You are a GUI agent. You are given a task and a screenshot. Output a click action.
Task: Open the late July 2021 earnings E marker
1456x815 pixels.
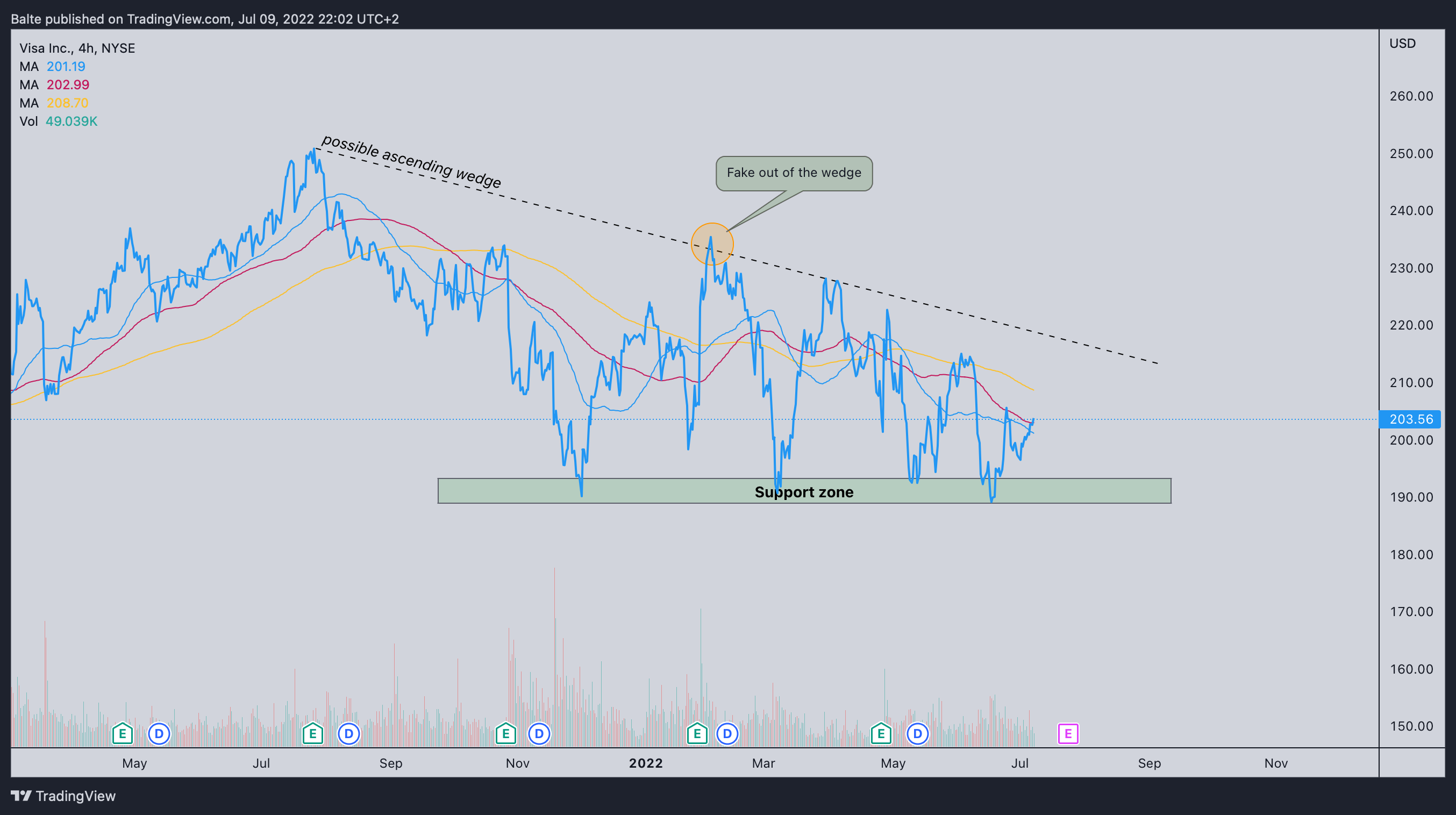(312, 734)
